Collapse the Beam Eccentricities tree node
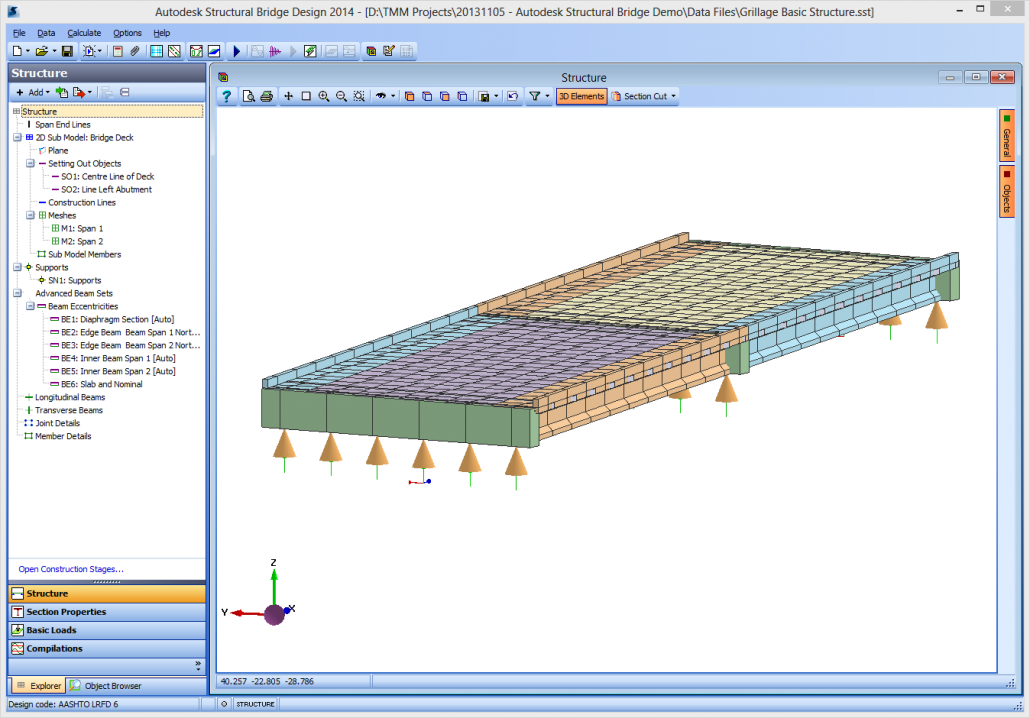1030x718 pixels. coord(30,306)
